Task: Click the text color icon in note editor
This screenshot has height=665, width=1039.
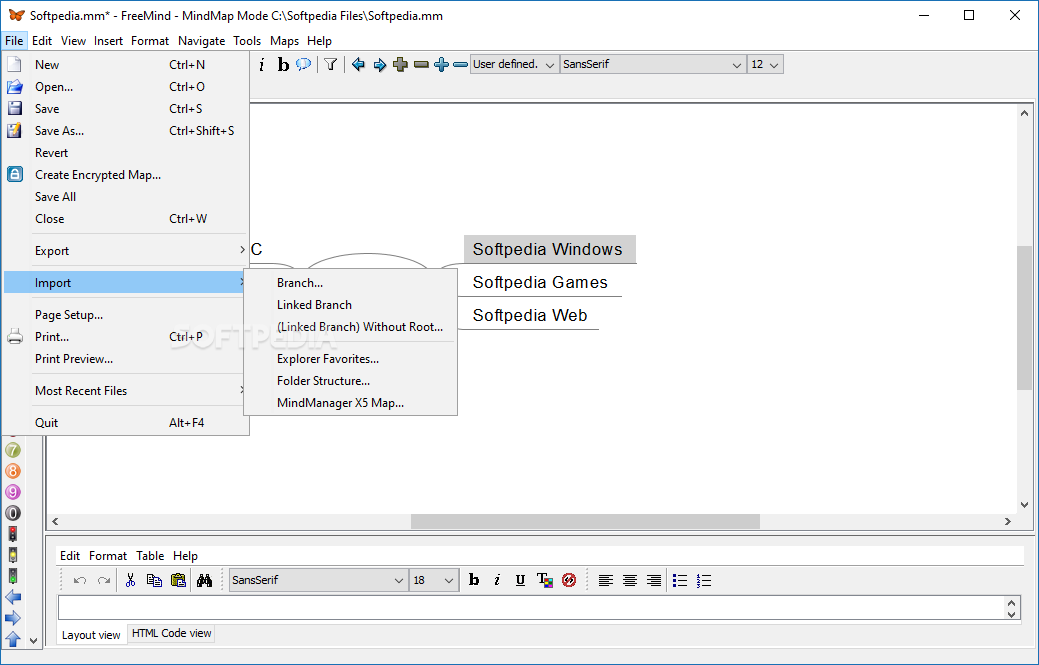Action: tap(545, 580)
